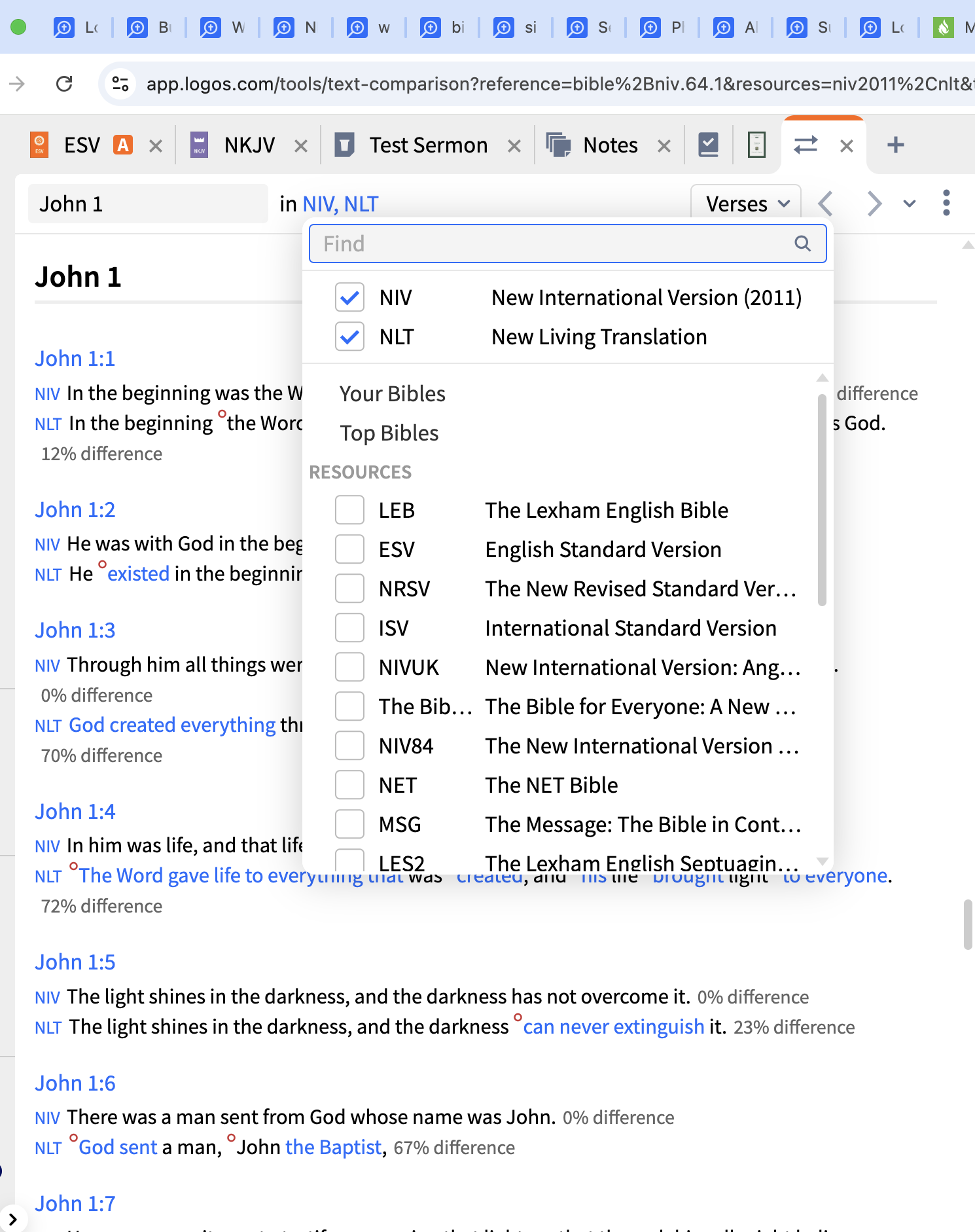
Task: Open the phone-shaped document tab icon
Action: [x=756, y=145]
